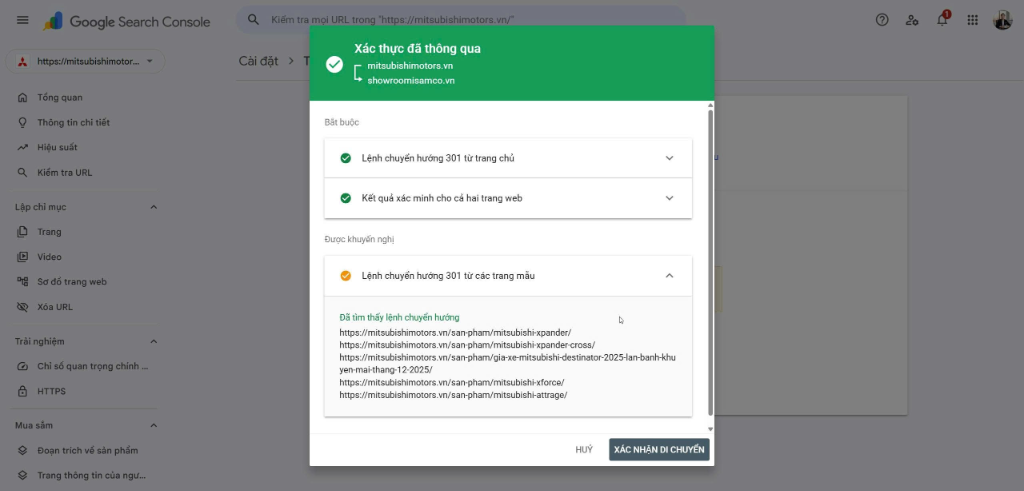1024x491 pixels.
Task: Open the property selector dropdown
Action: tap(85, 61)
